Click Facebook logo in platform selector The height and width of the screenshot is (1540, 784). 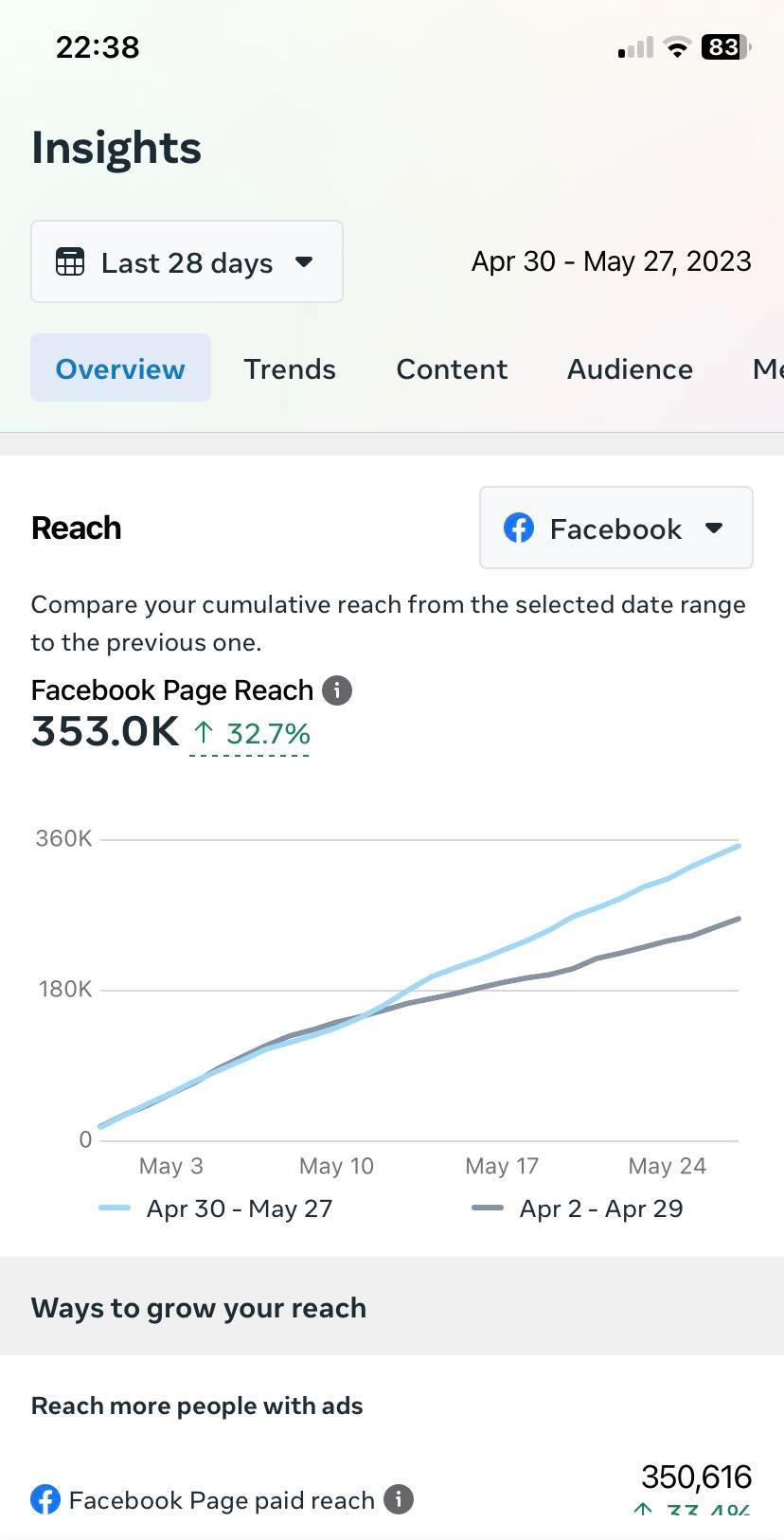click(519, 528)
